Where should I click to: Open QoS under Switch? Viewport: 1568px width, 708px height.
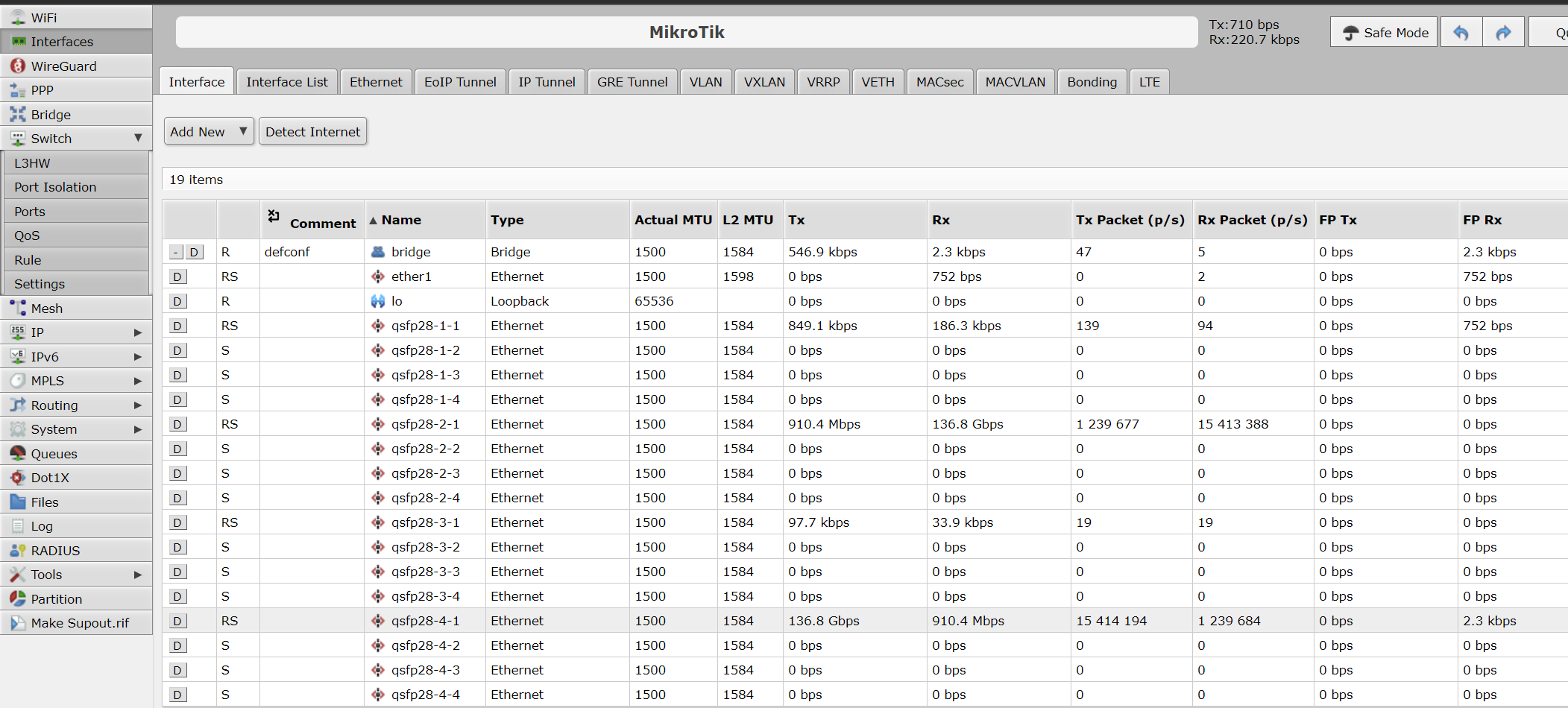pyautogui.click(x=76, y=236)
